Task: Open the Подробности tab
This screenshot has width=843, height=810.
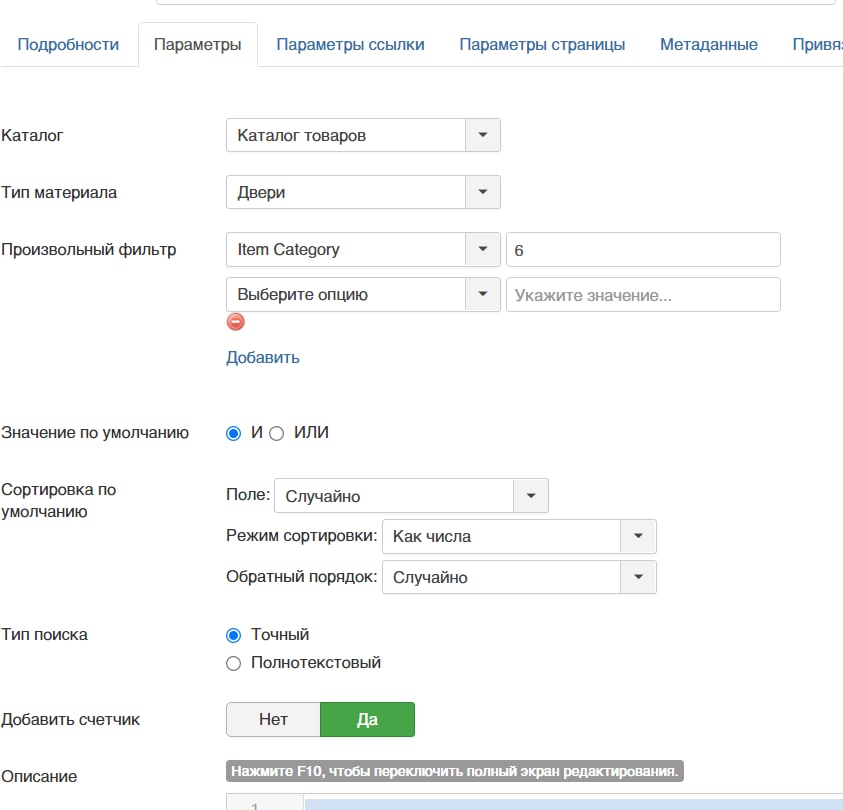Action: coord(68,45)
